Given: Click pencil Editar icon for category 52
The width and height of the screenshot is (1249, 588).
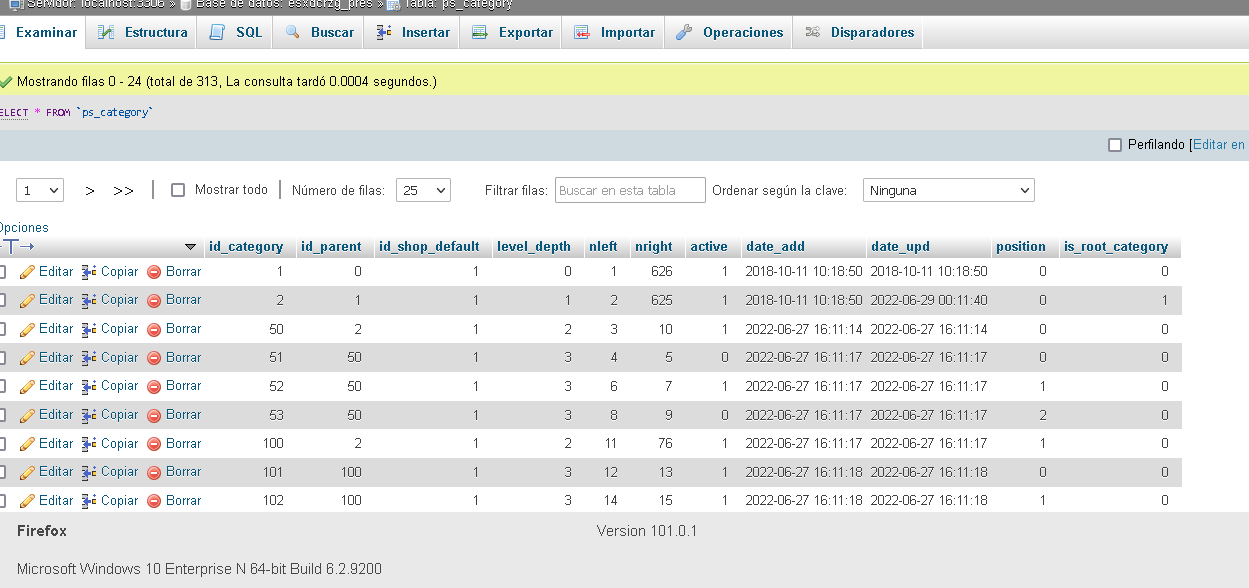Looking at the screenshot, I should [x=27, y=386].
